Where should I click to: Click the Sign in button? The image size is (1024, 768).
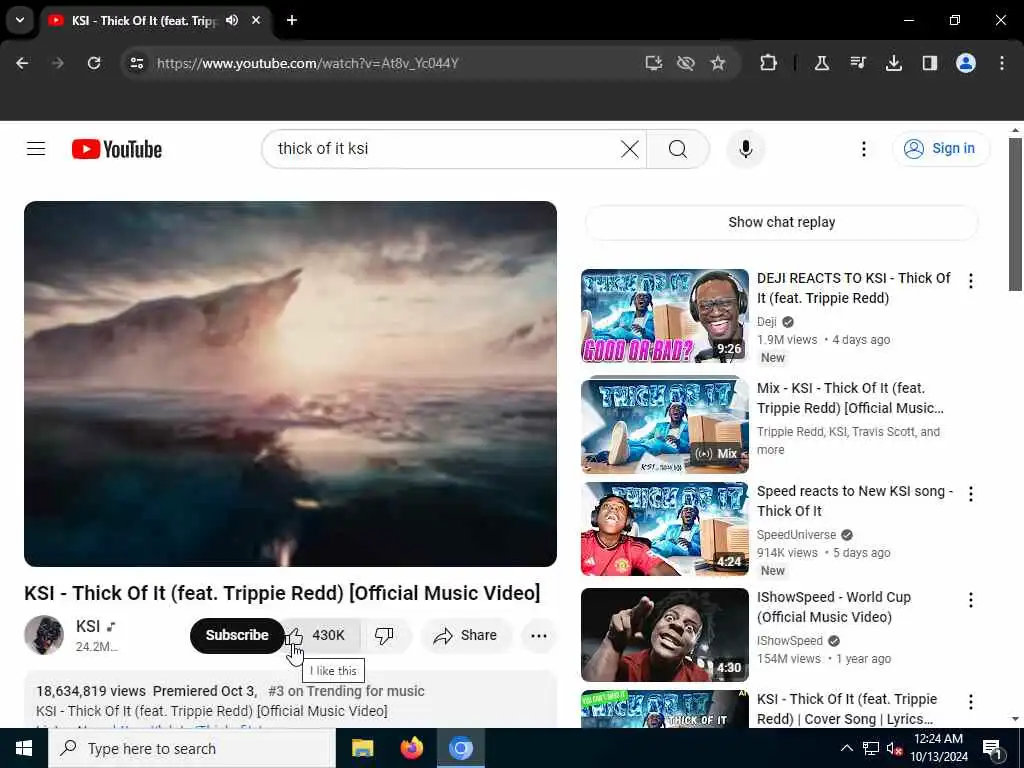click(x=942, y=149)
